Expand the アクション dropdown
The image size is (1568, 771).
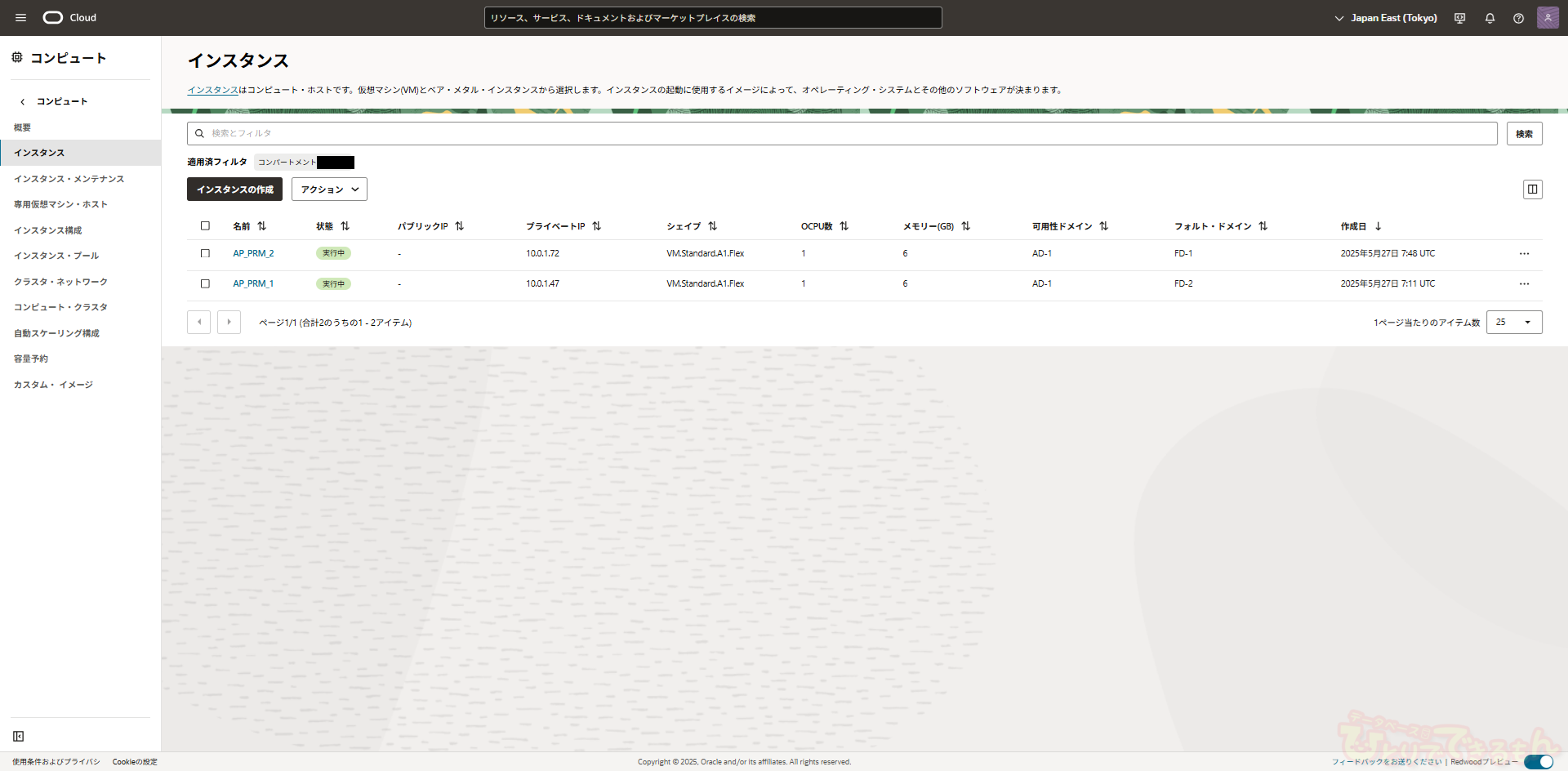tap(329, 189)
